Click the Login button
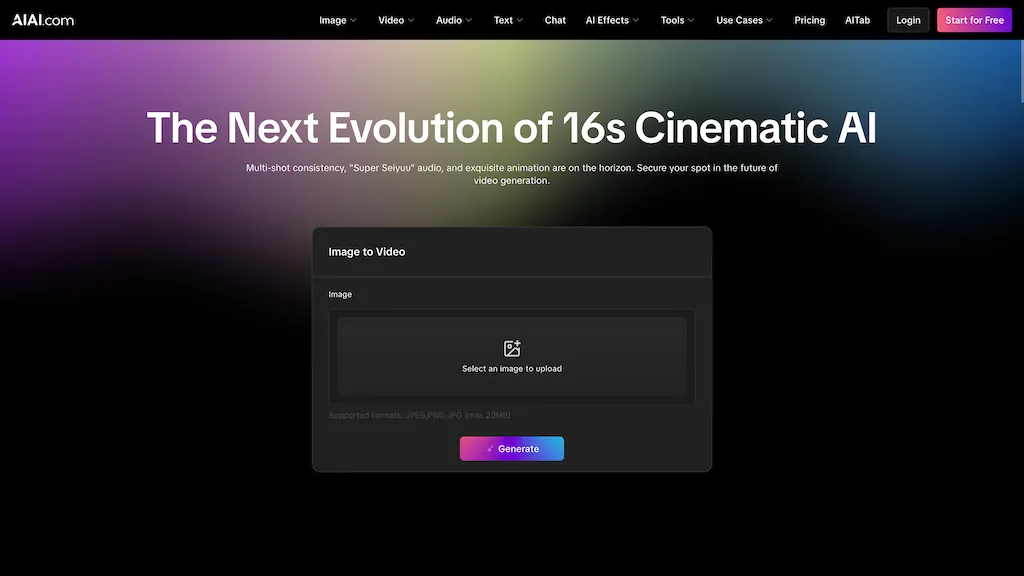 pyautogui.click(x=908, y=20)
